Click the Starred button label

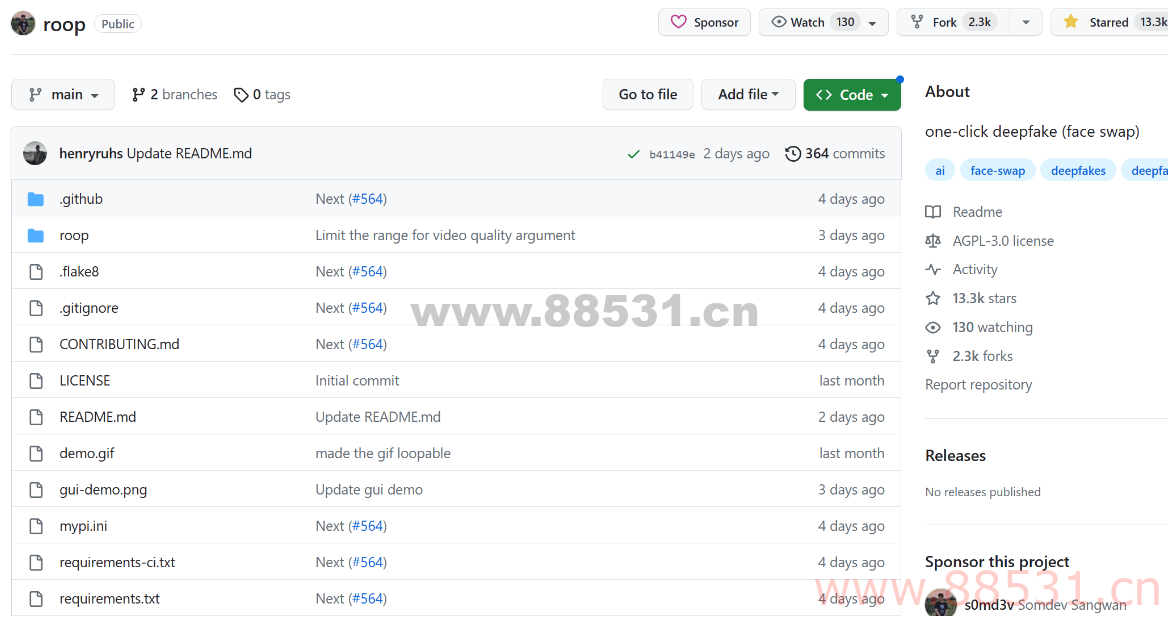coord(1108,22)
